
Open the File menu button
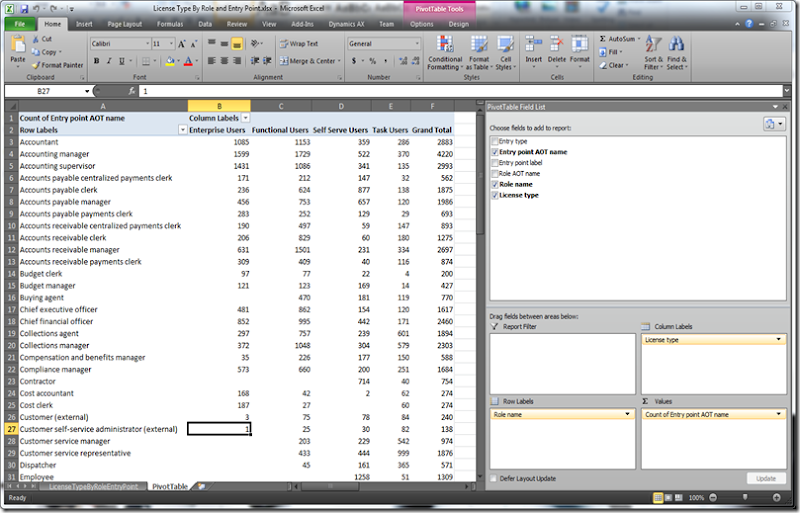[x=20, y=23]
